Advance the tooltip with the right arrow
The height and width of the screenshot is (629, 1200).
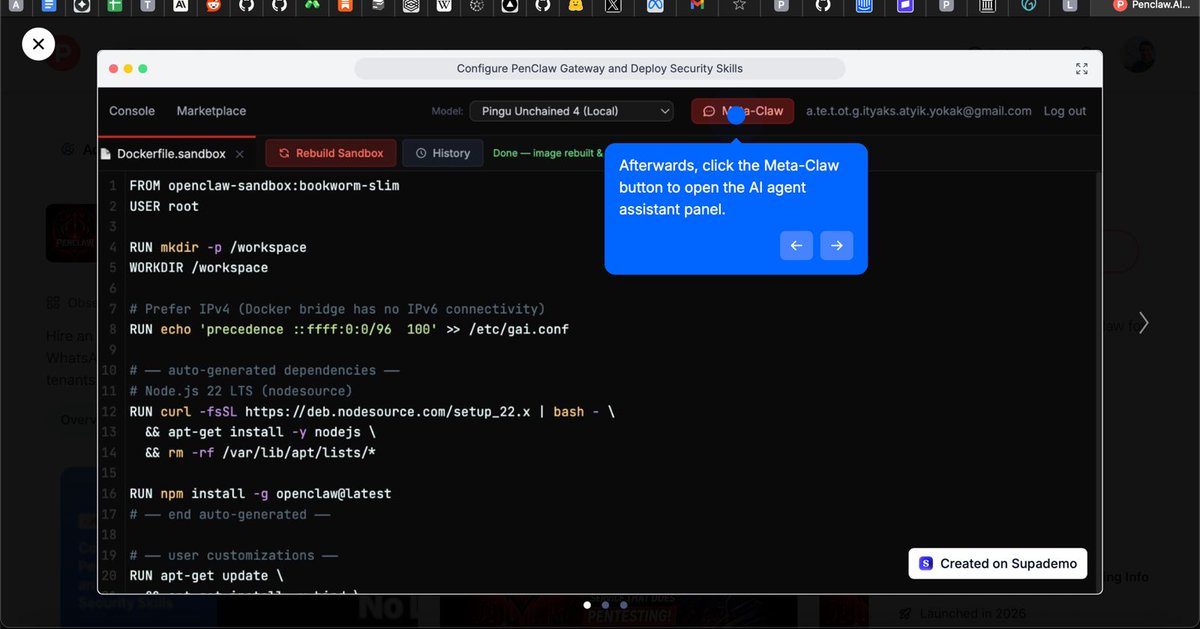(x=836, y=245)
